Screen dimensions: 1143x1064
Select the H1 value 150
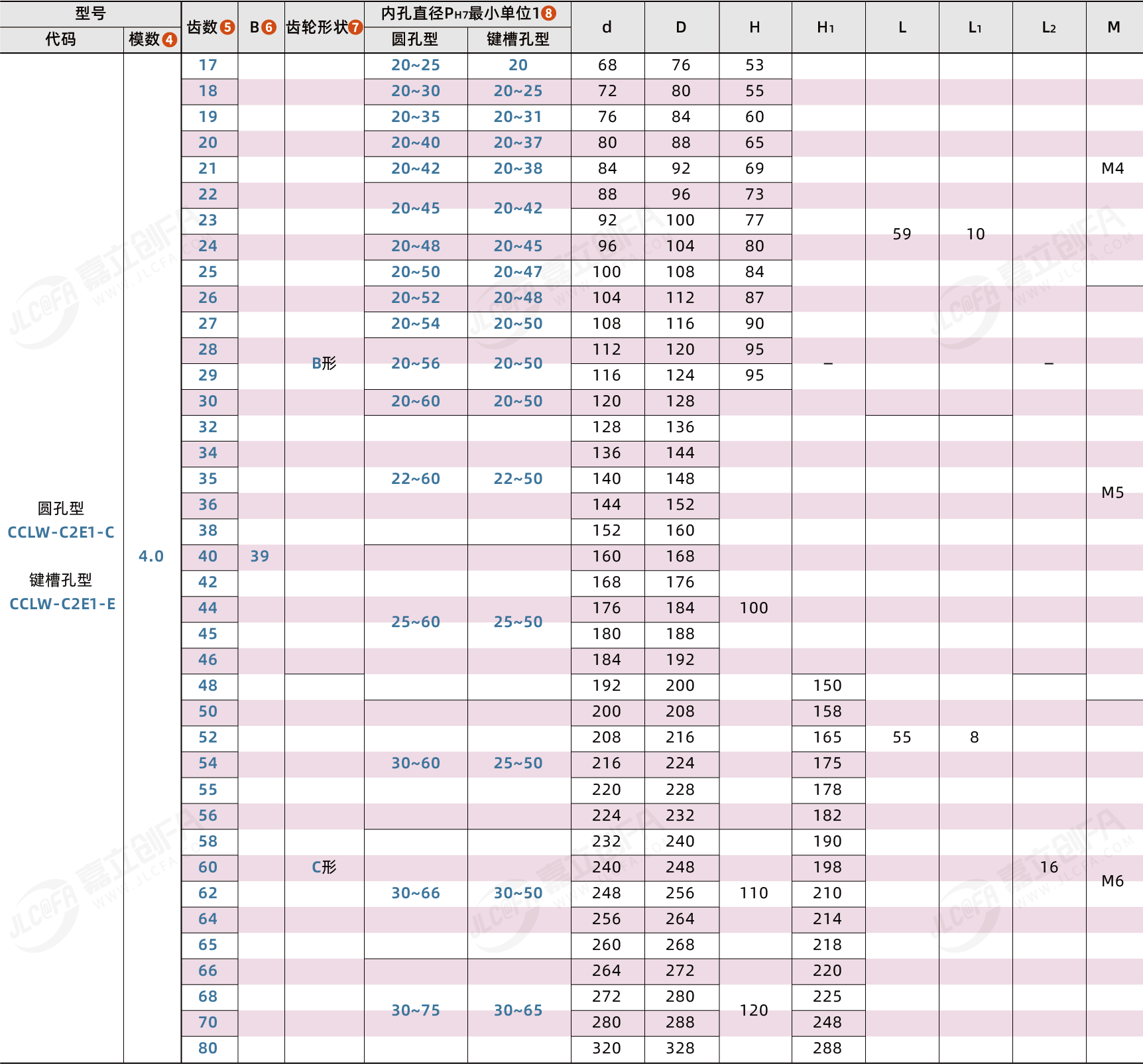(x=828, y=685)
